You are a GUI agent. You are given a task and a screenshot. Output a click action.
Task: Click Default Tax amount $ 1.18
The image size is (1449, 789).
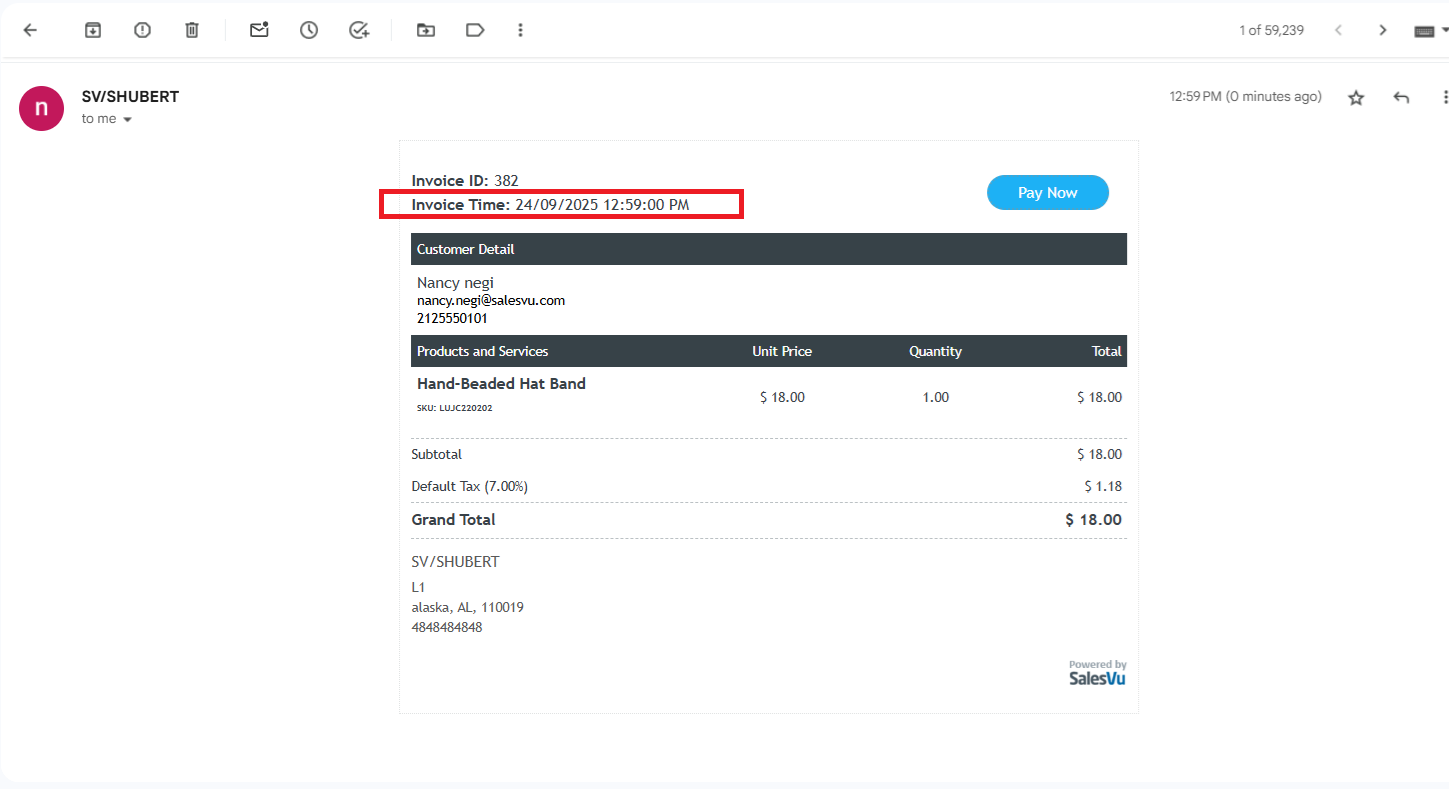[x=1103, y=487]
